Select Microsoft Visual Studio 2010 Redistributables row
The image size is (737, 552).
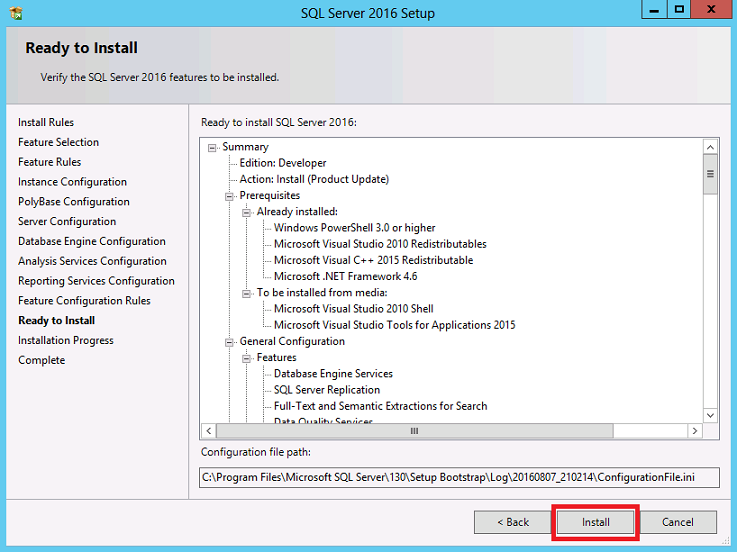pyautogui.click(x=380, y=244)
